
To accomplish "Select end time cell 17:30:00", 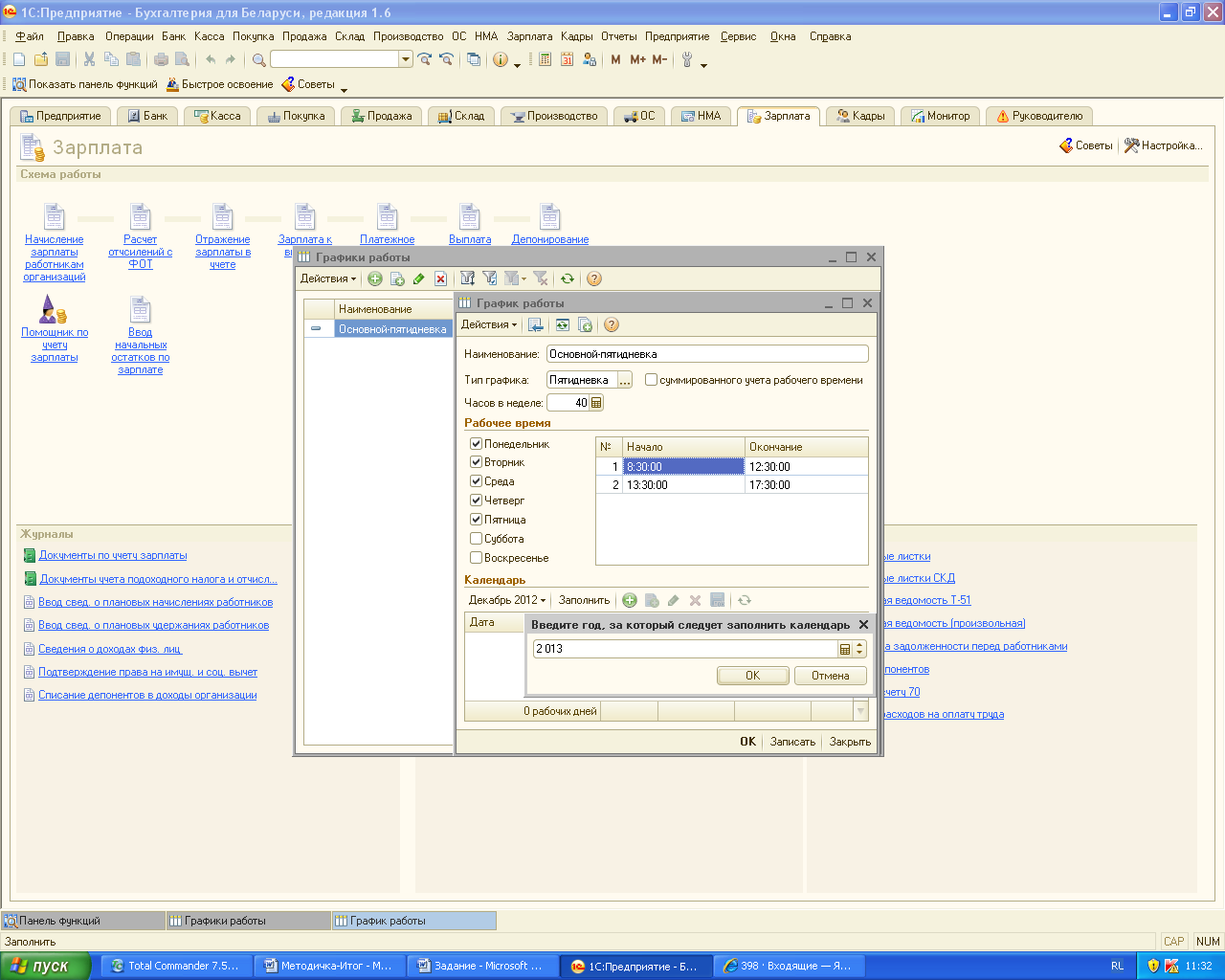I will (x=807, y=485).
